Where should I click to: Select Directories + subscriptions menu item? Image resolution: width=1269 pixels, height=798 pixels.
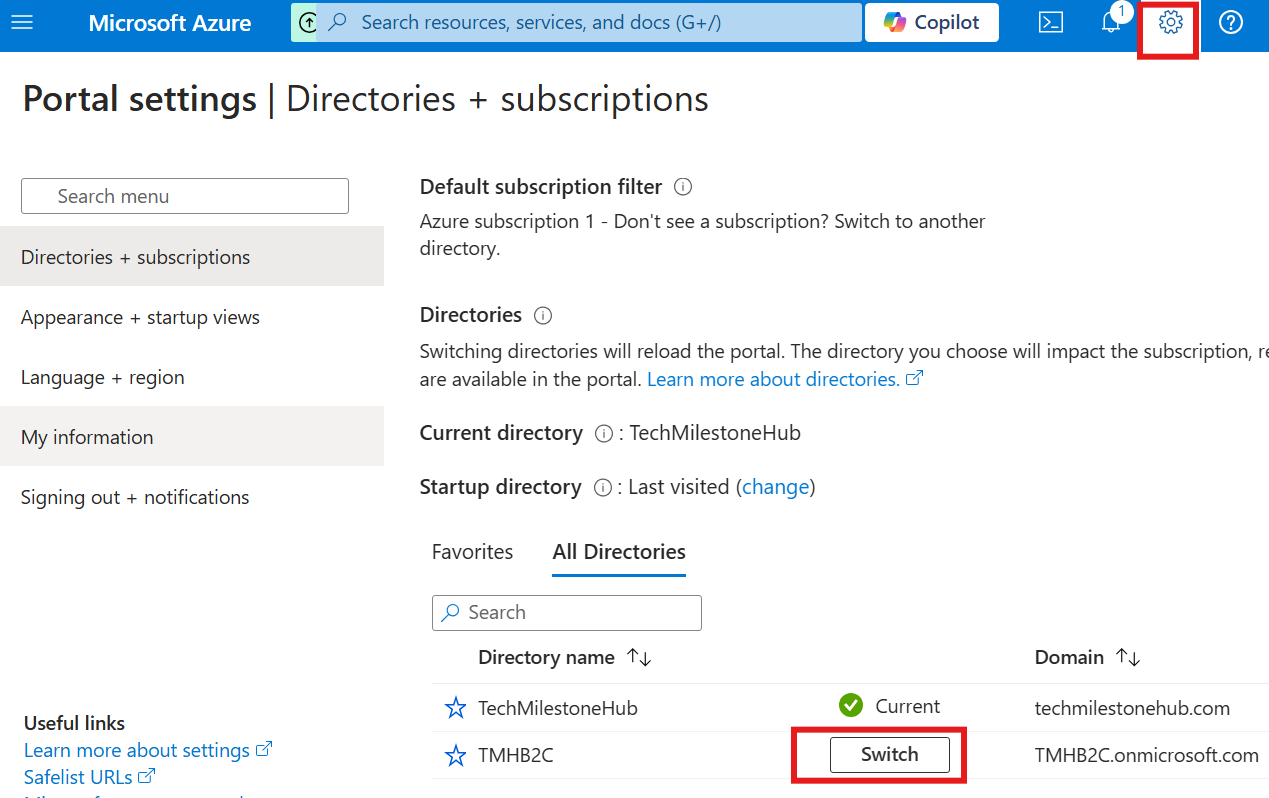click(x=192, y=257)
